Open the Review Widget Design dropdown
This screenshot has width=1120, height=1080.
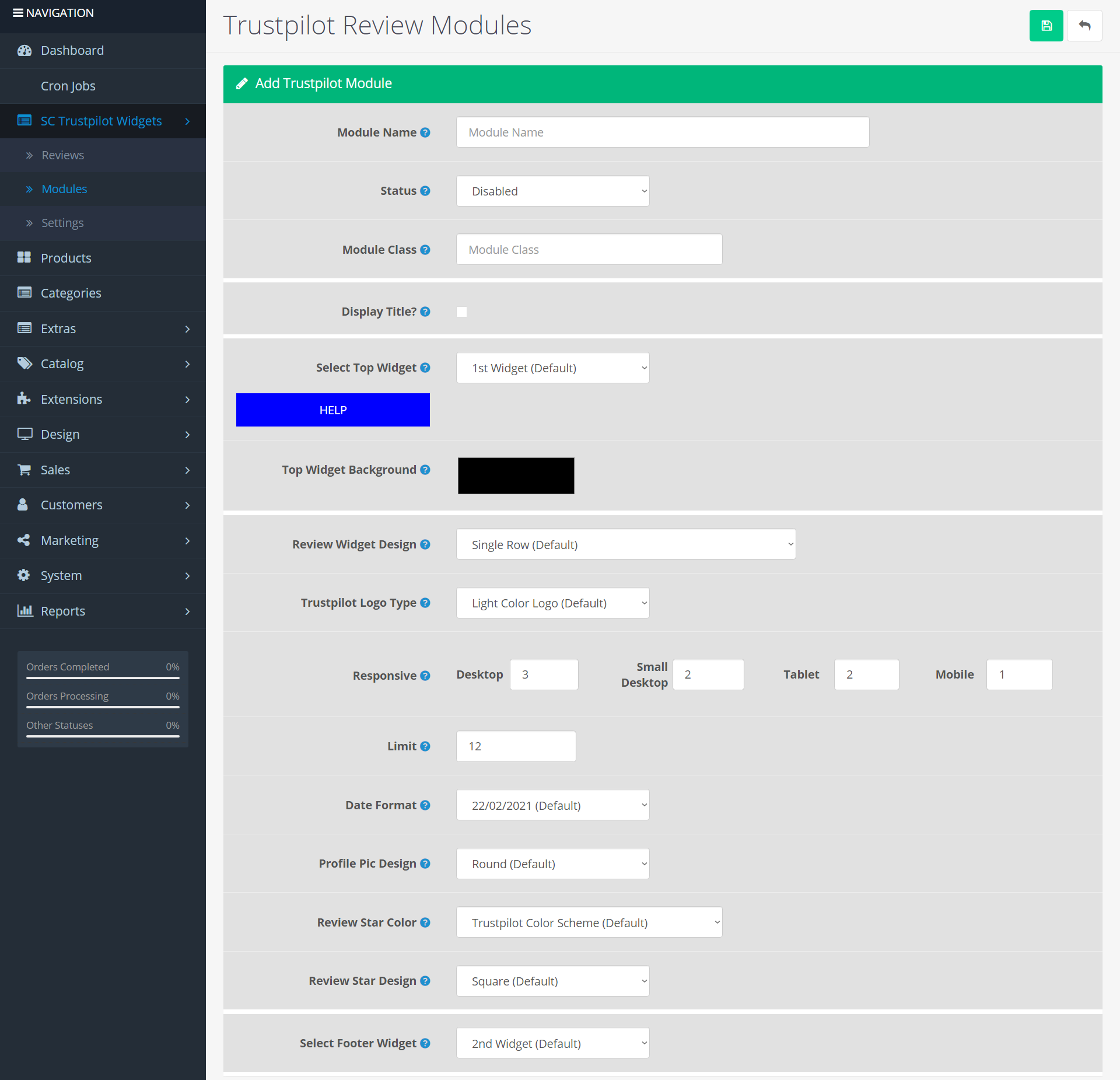point(626,544)
